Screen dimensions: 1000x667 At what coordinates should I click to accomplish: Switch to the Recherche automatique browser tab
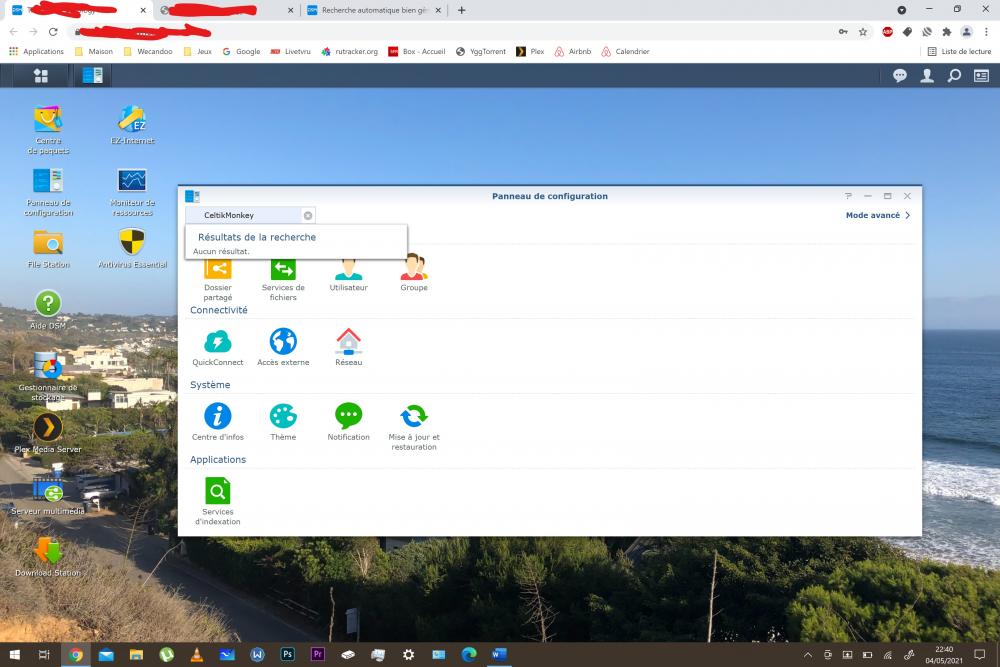pyautogui.click(x=375, y=10)
